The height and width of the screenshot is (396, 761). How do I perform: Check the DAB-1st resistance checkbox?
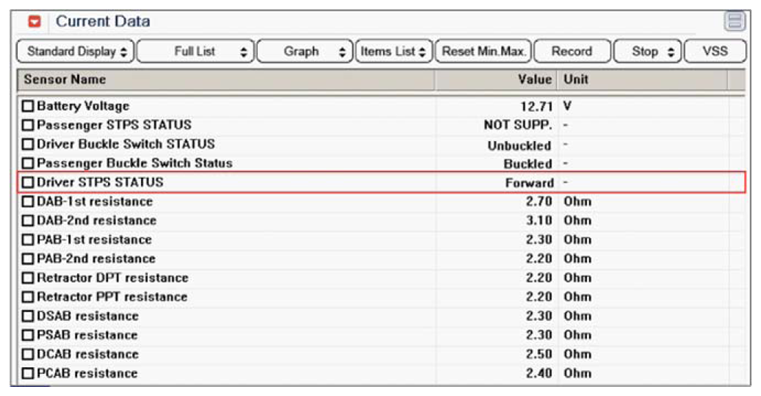click(28, 201)
